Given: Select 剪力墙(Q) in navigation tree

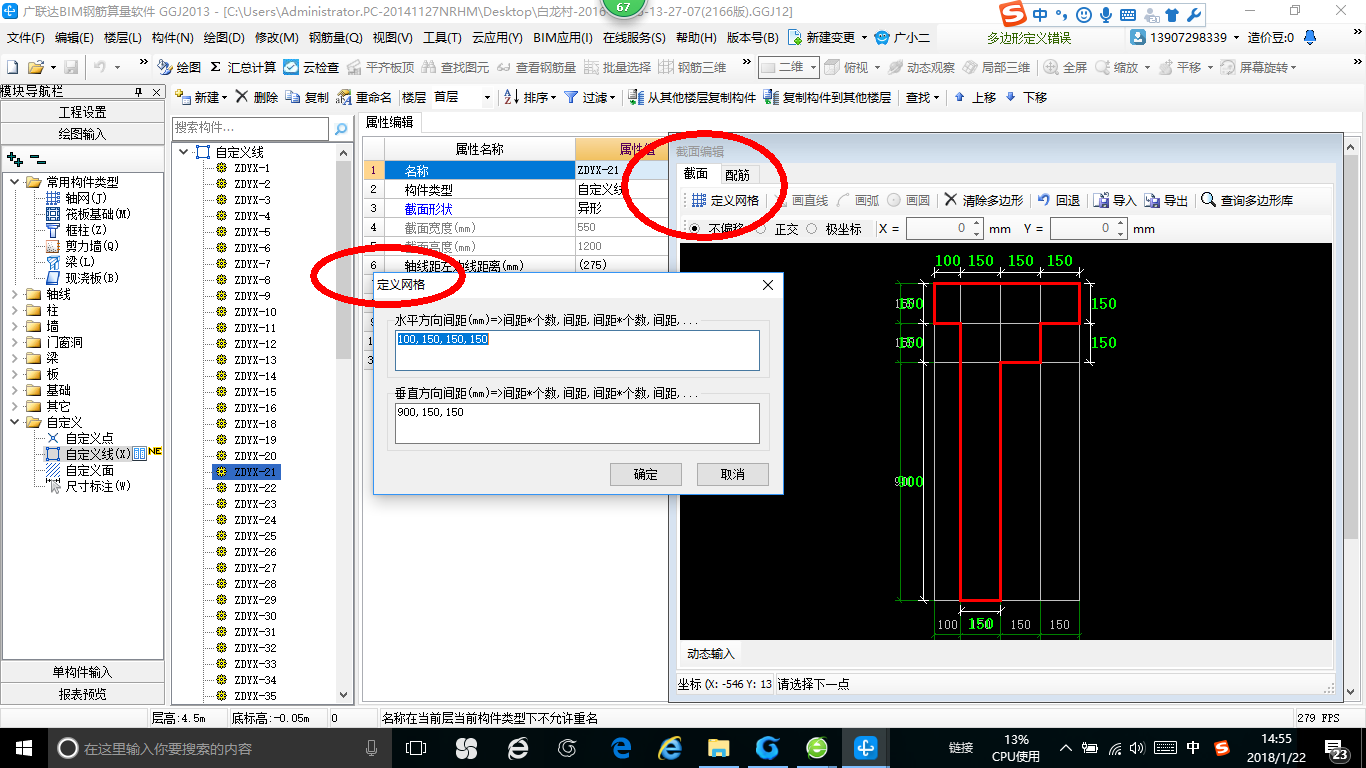Looking at the screenshot, I should coord(92,246).
